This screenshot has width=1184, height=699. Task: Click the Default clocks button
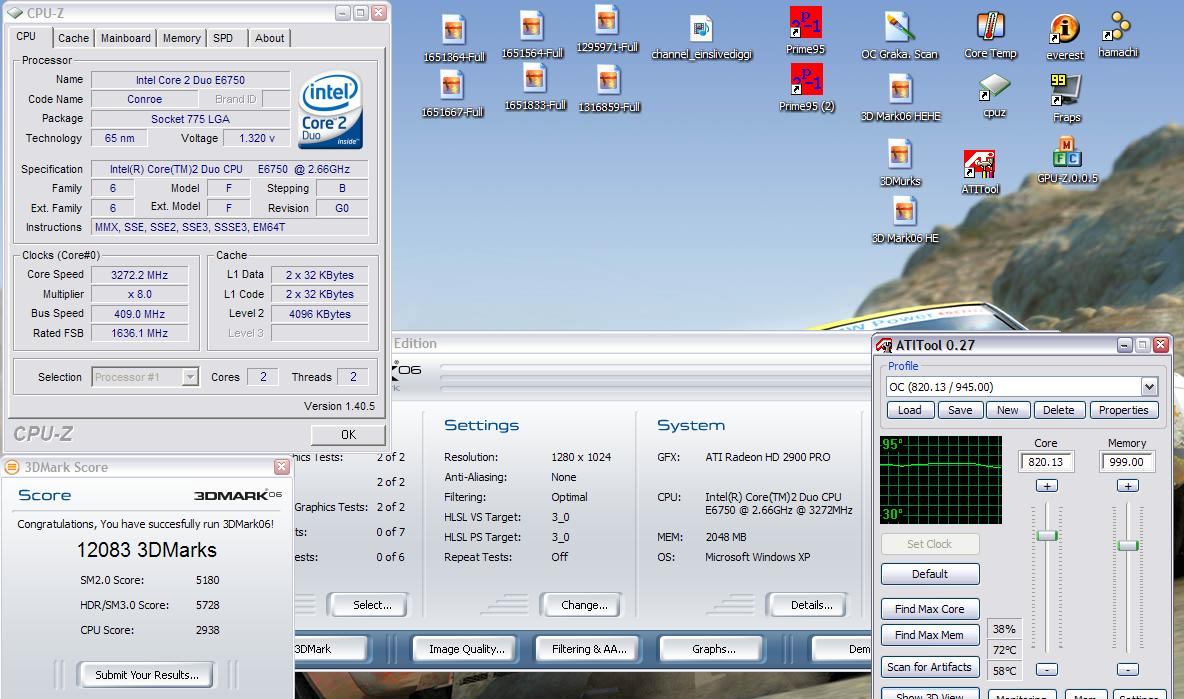[x=930, y=574]
